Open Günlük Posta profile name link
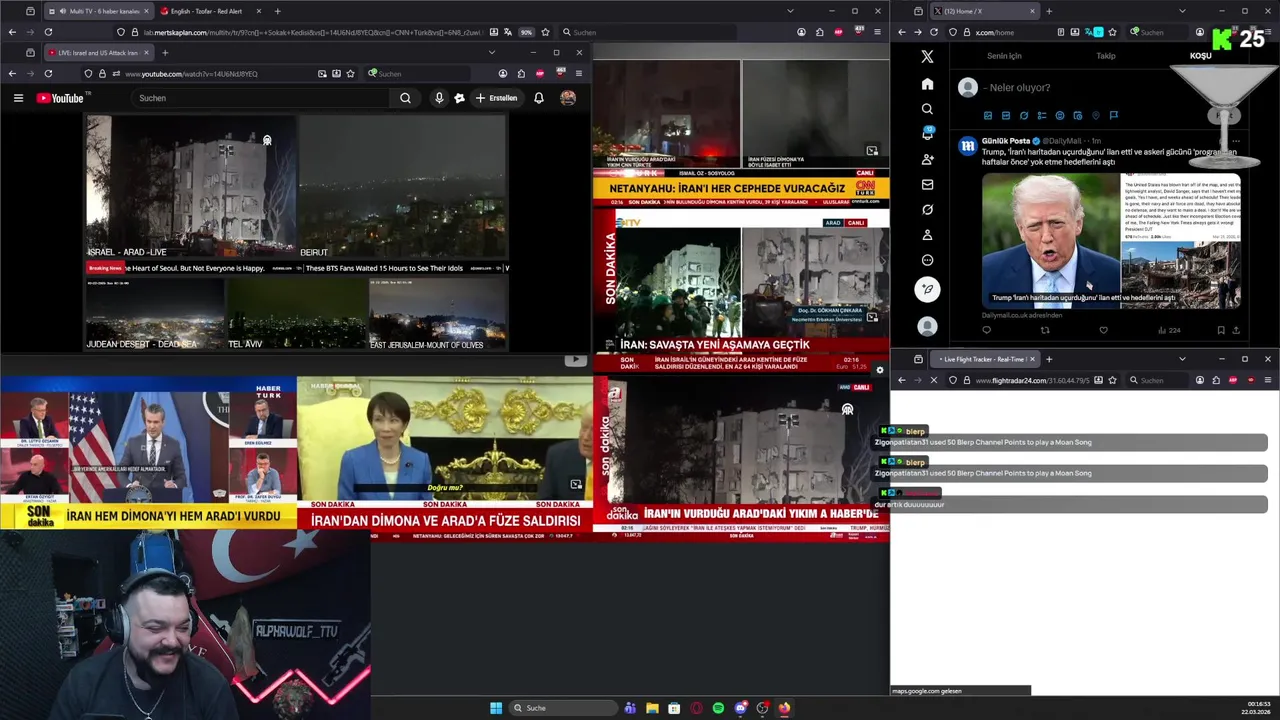Viewport: 1280px width, 720px height. (1005, 141)
